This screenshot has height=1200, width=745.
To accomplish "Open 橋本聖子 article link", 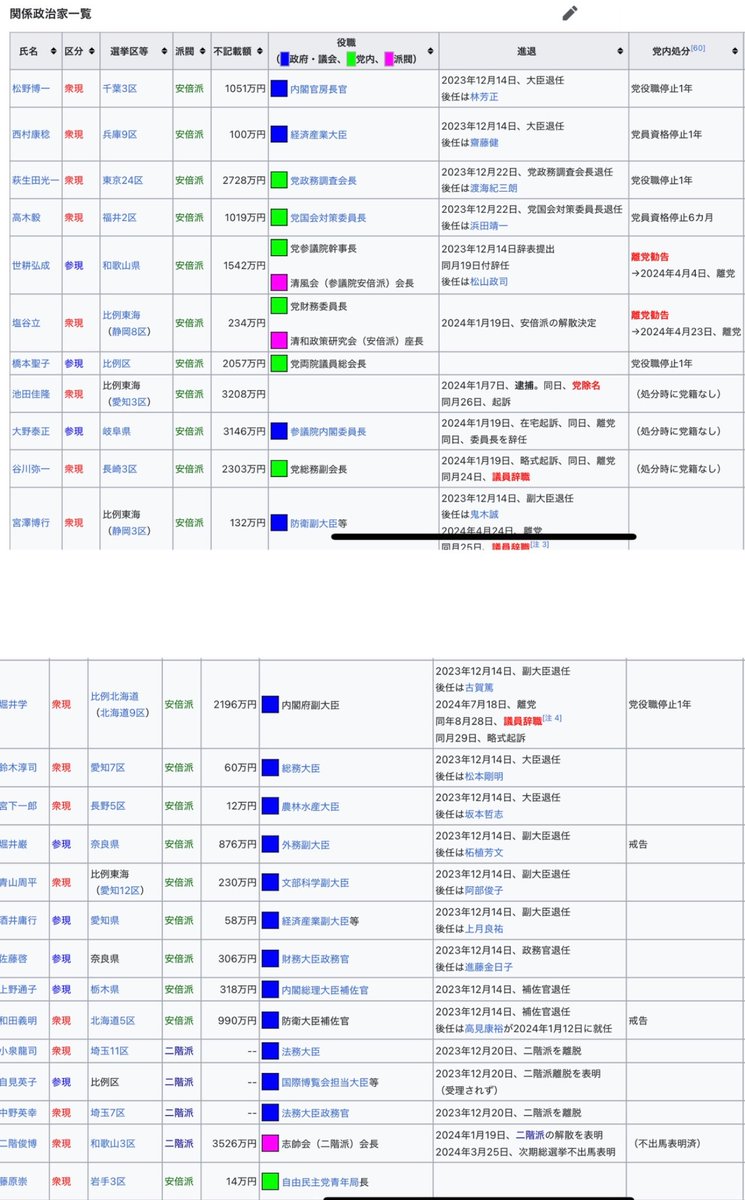I will tap(33, 364).
